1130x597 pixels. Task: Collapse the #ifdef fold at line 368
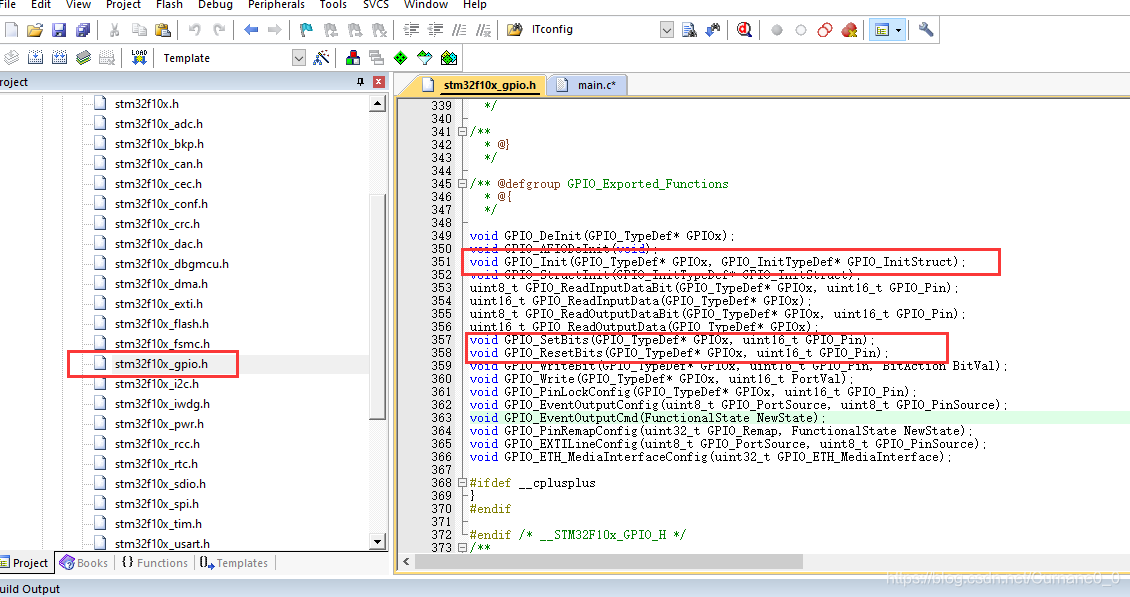click(x=462, y=483)
